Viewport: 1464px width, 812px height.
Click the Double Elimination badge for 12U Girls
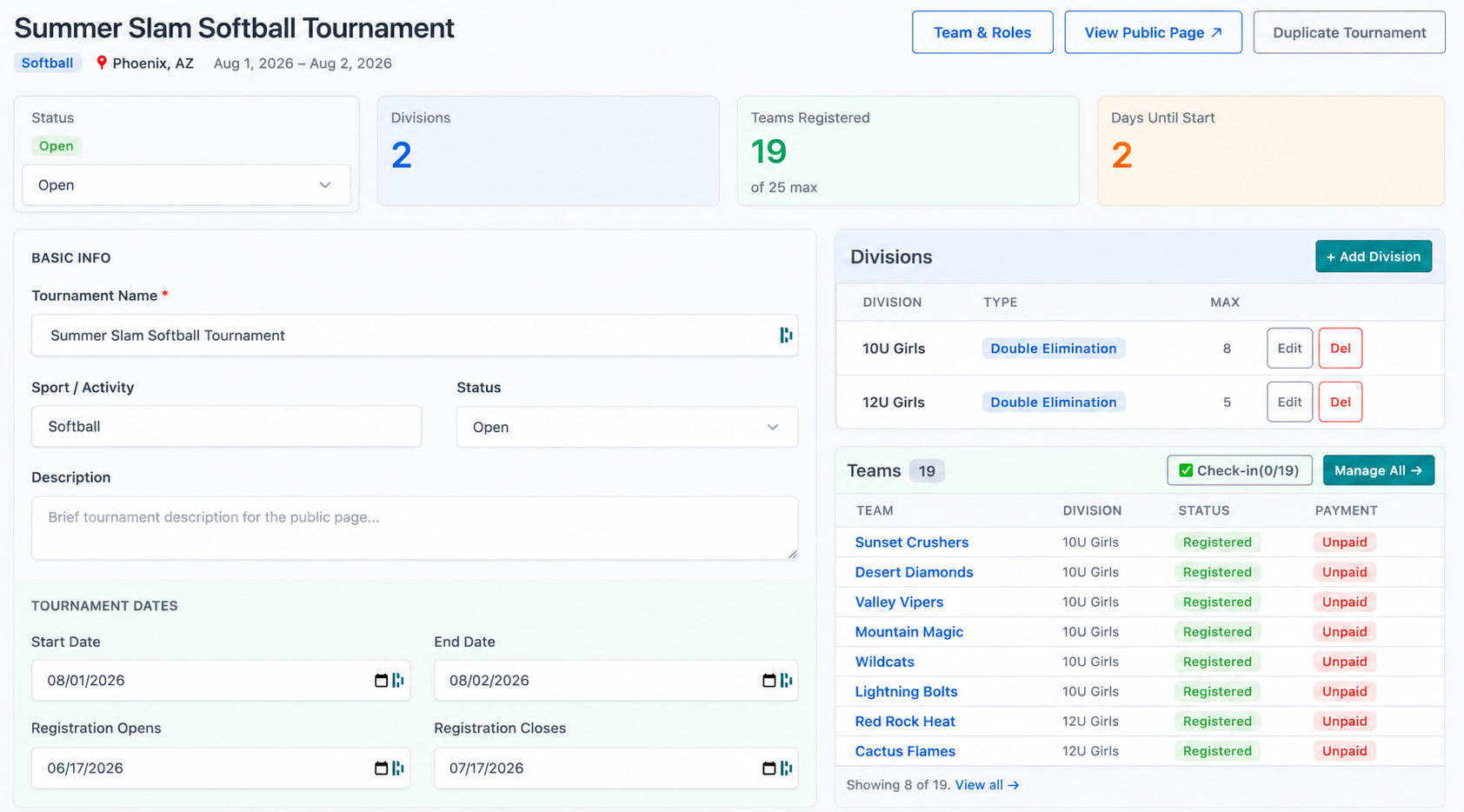[x=1054, y=402]
